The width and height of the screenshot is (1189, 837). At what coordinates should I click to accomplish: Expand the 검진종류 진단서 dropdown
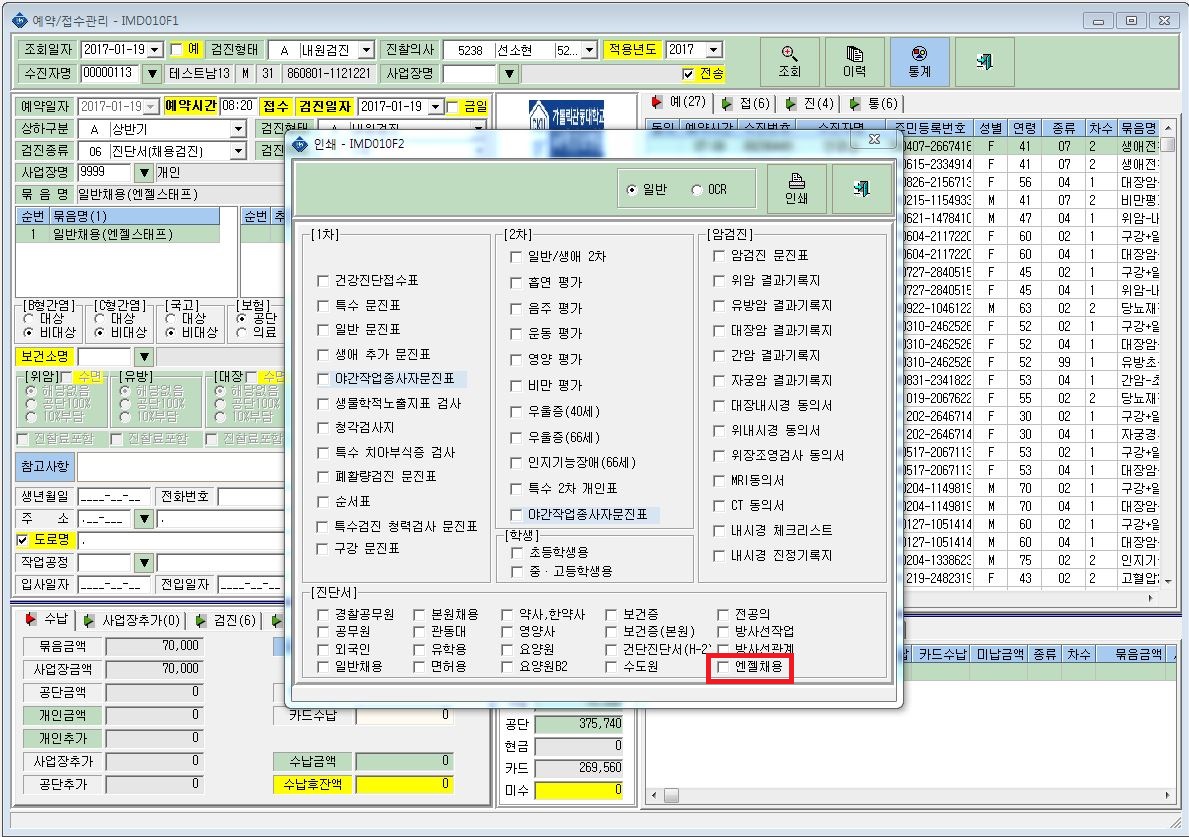pyautogui.click(x=238, y=152)
